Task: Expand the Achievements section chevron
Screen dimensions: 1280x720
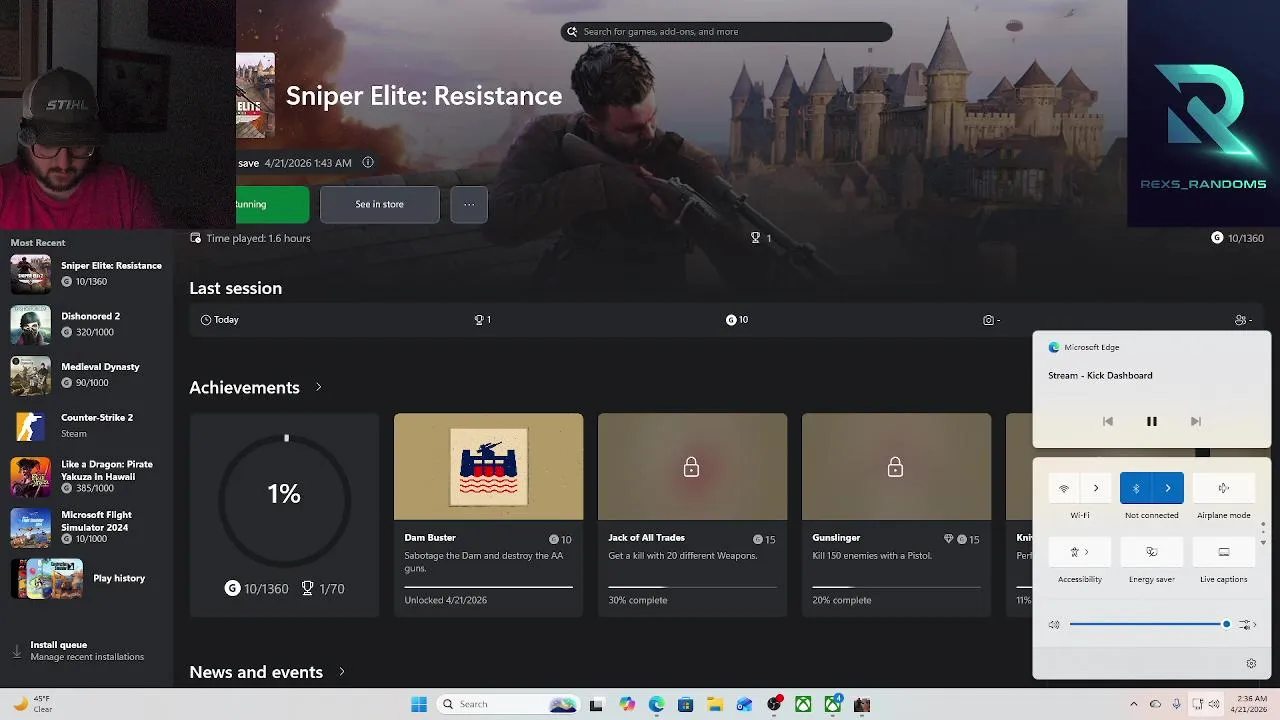Action: click(319, 387)
